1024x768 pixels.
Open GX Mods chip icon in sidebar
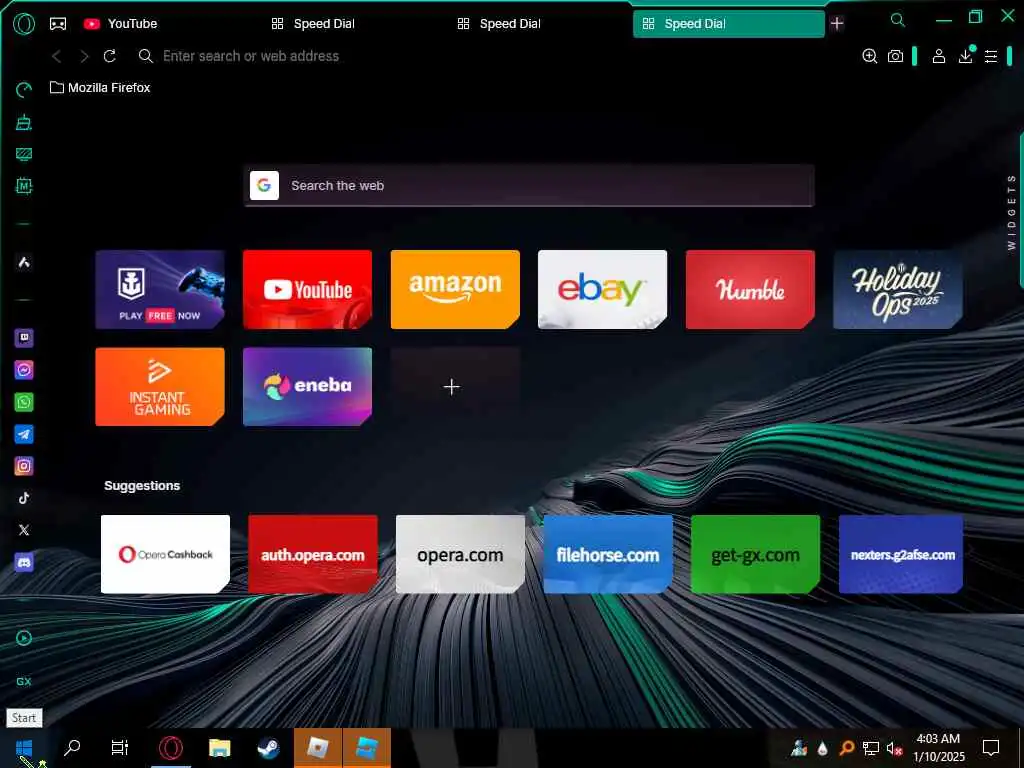pos(24,186)
